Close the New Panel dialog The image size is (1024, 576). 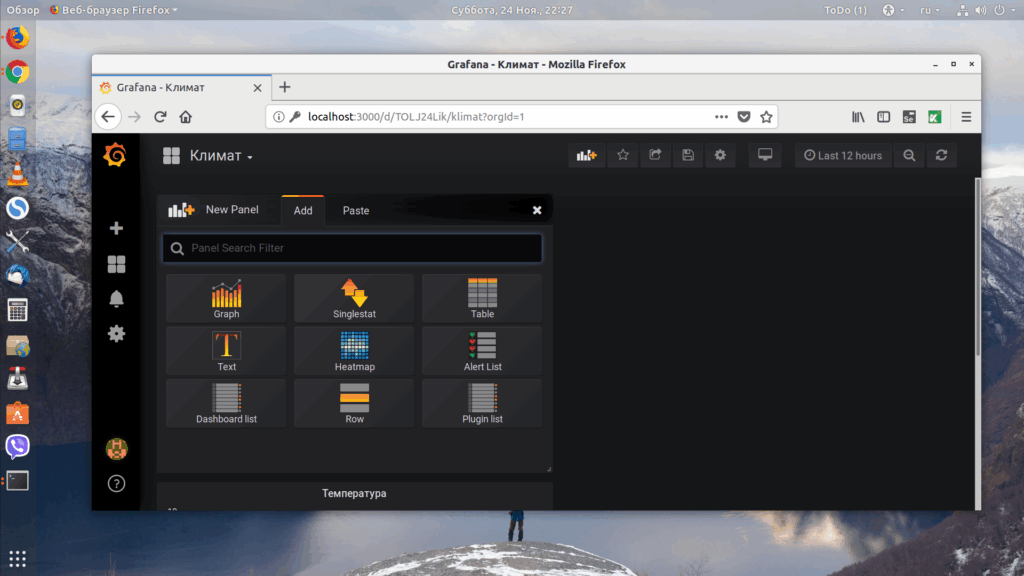coord(537,210)
